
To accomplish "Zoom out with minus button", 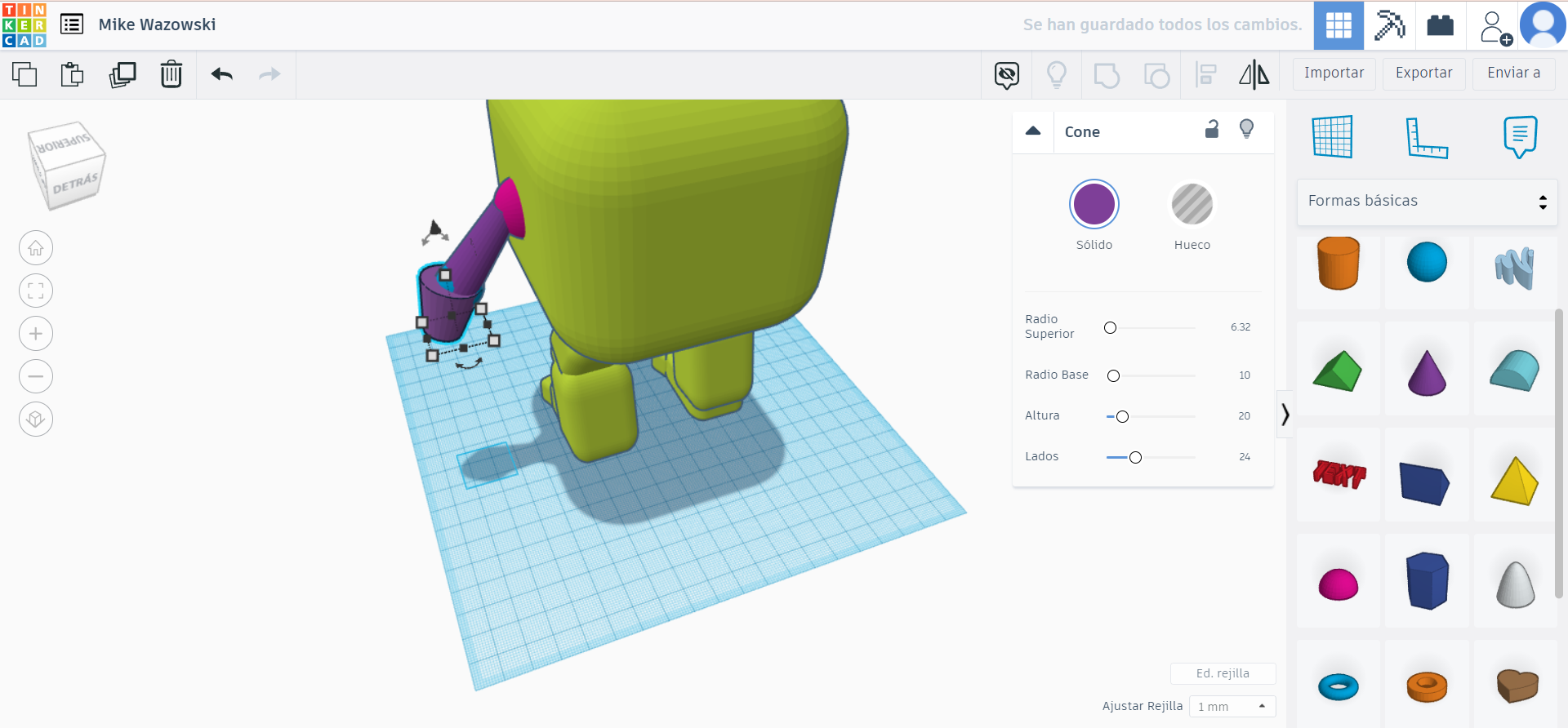I will click(x=36, y=376).
